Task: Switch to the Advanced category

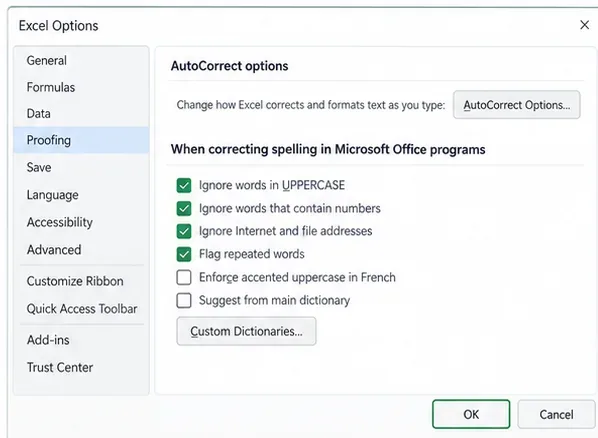Action: 81,250
